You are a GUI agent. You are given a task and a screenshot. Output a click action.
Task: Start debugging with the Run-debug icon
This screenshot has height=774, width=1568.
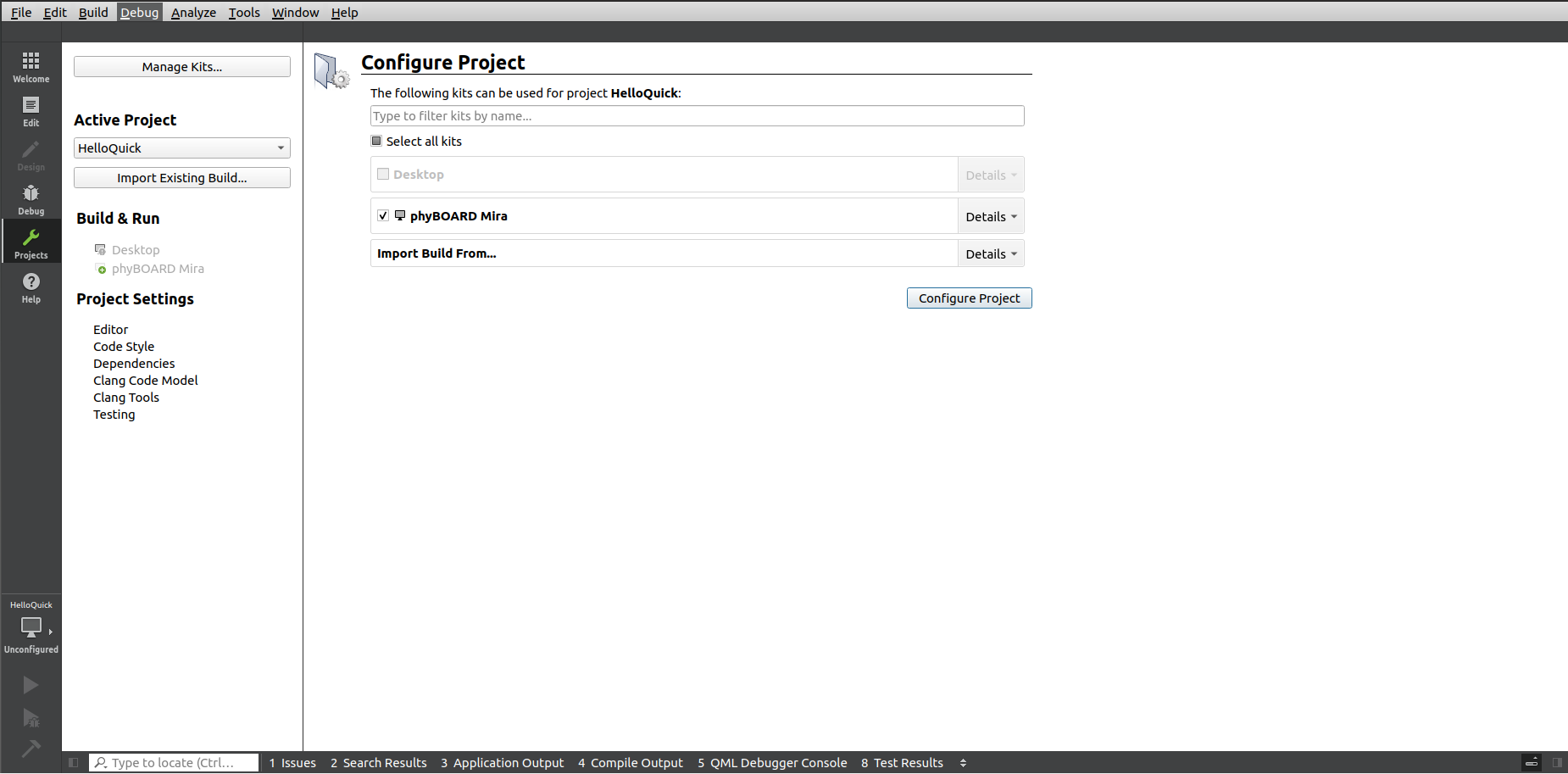pyautogui.click(x=31, y=718)
